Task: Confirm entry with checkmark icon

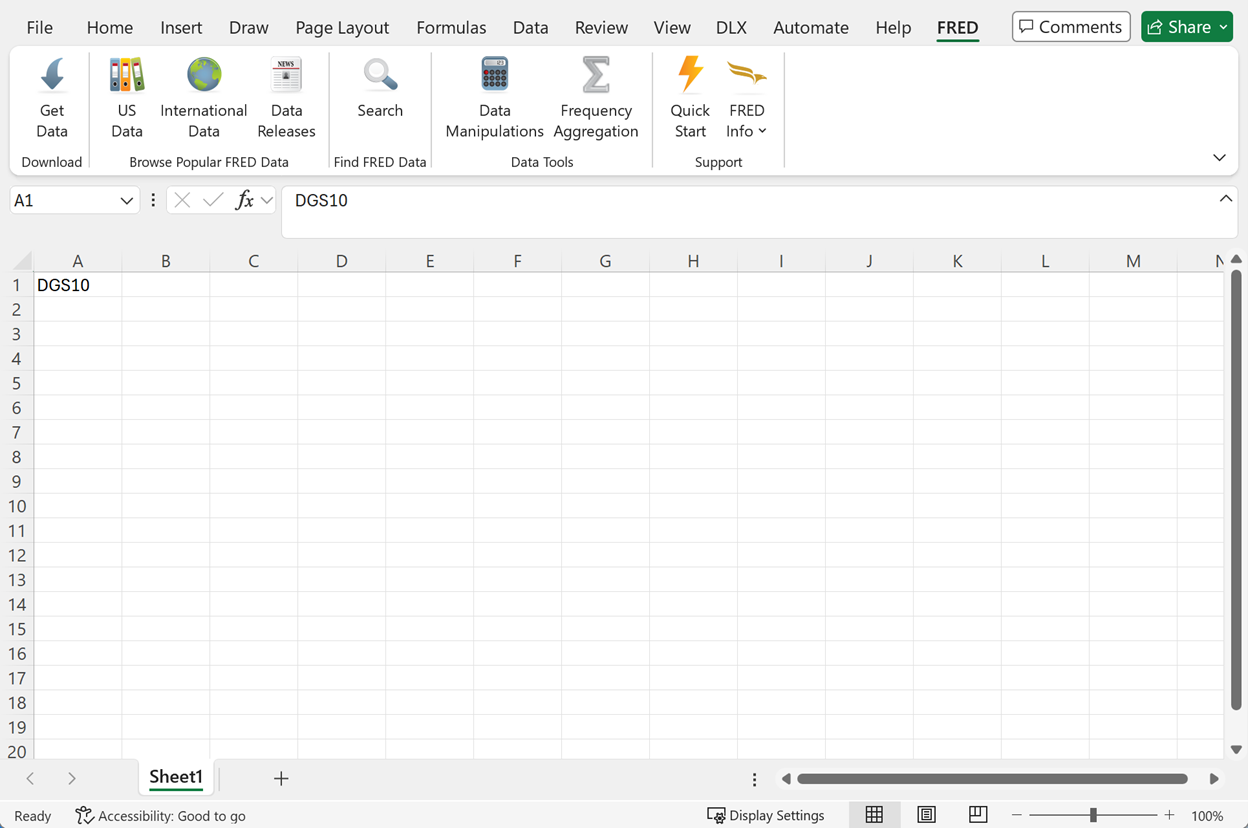Action: pos(213,201)
